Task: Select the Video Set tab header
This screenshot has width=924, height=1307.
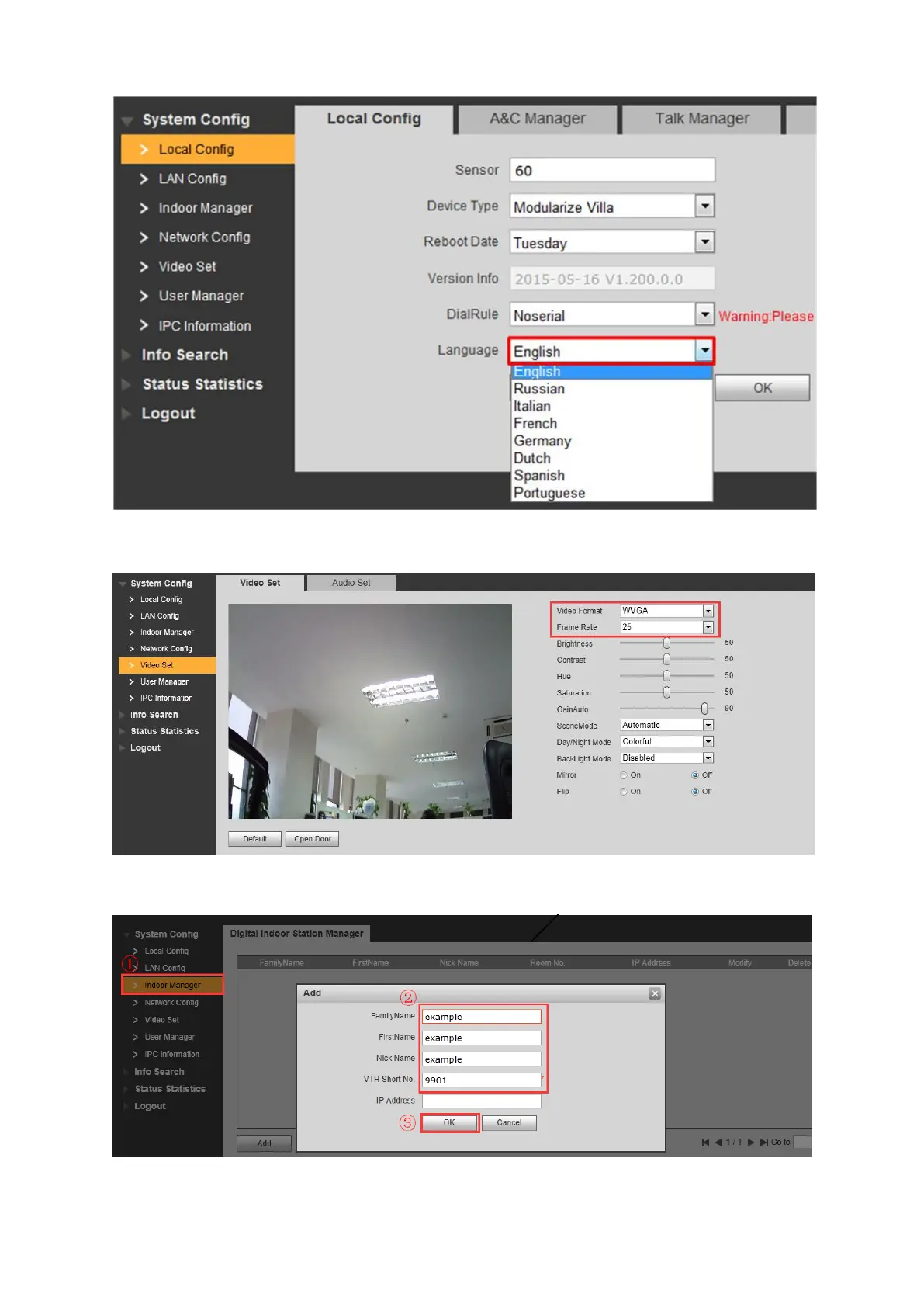Action: pyautogui.click(x=260, y=583)
